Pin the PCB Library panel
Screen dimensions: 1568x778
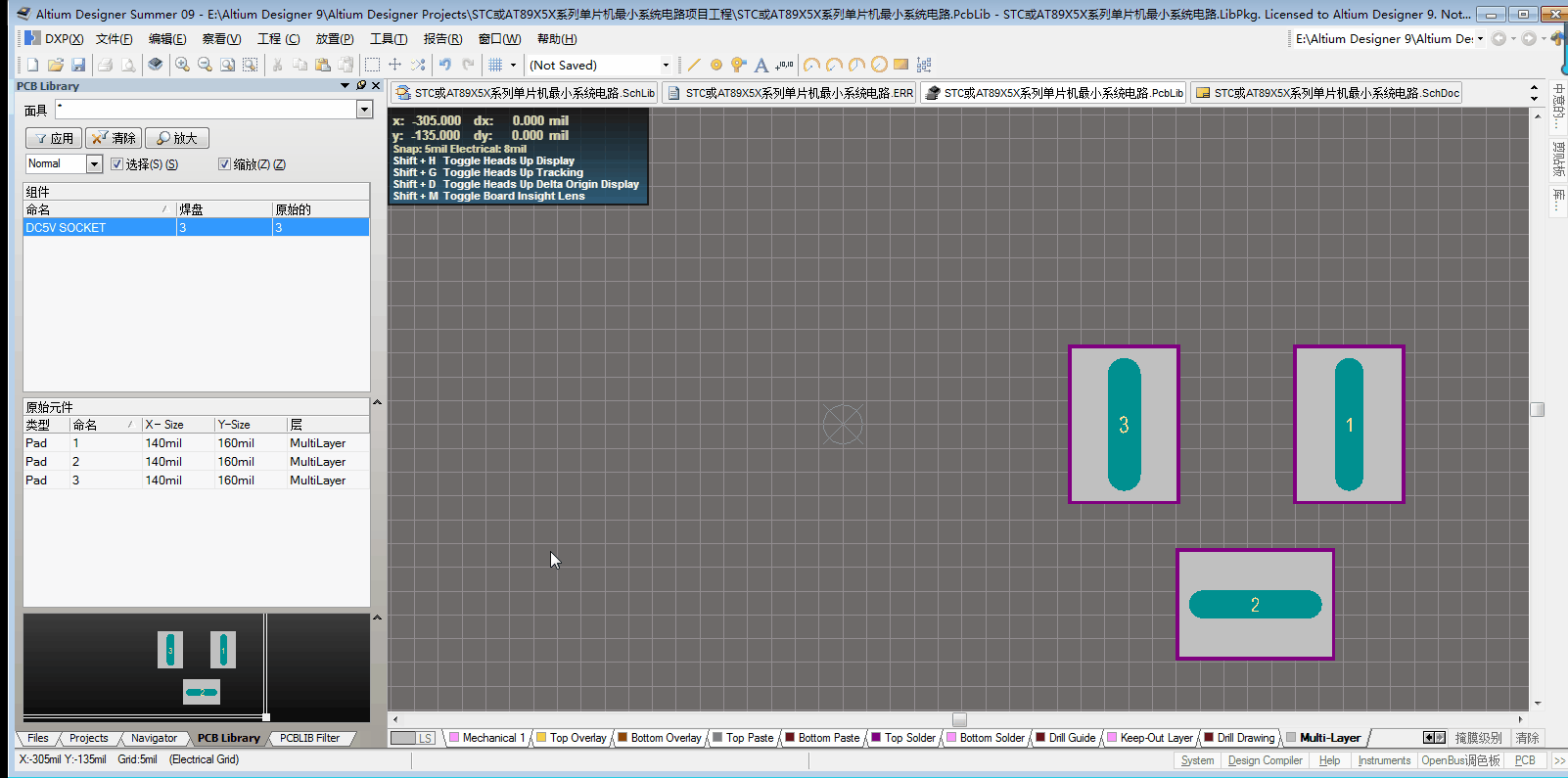pyautogui.click(x=361, y=85)
